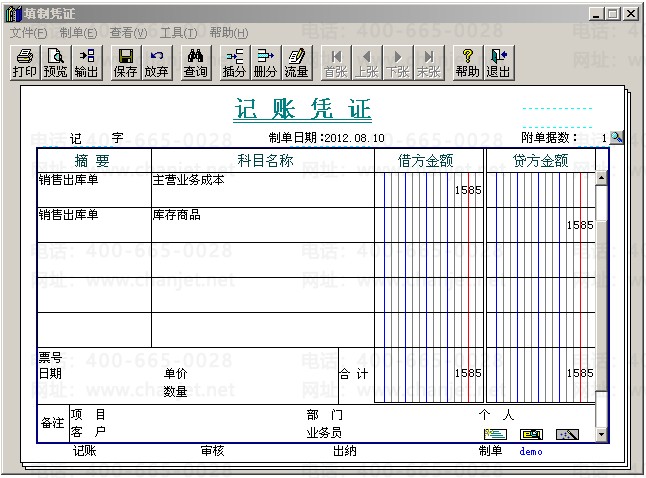Screen dimensions: 646x478
Task: Open the 帮助(H) menu
Action: (x=229, y=33)
